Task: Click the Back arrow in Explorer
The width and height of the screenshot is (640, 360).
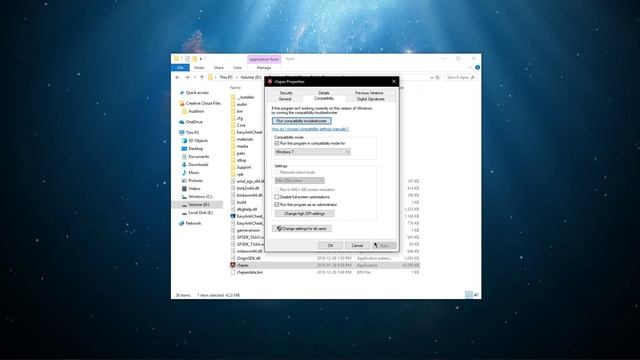Action: (x=178, y=77)
